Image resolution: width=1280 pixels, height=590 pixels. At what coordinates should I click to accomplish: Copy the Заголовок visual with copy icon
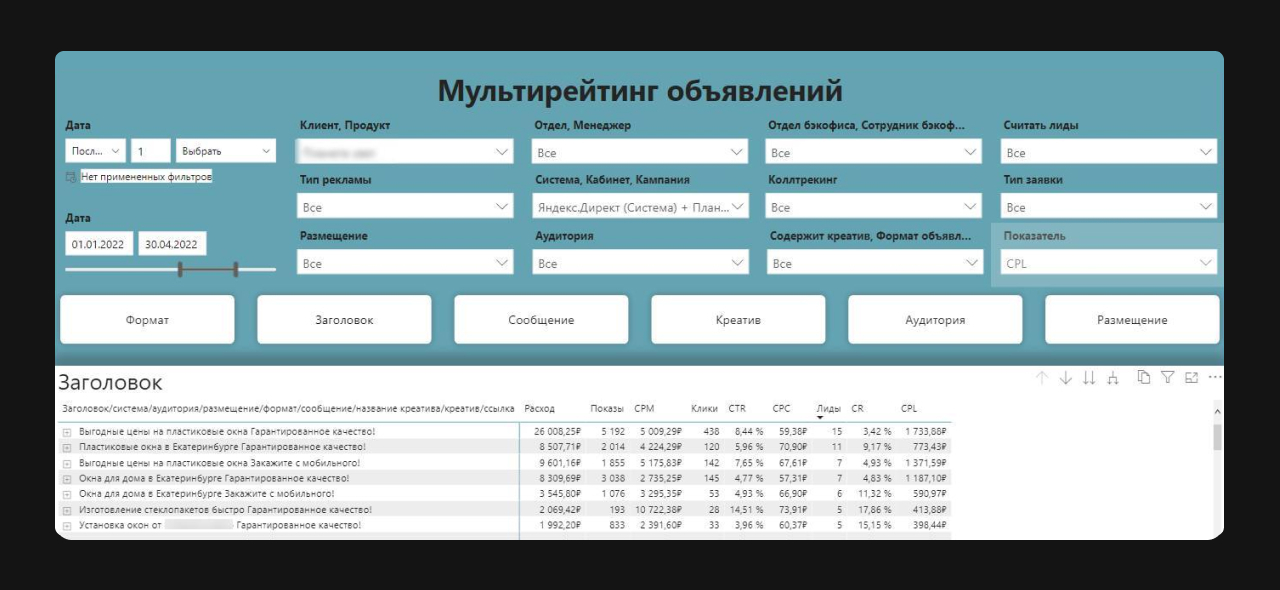[1144, 377]
